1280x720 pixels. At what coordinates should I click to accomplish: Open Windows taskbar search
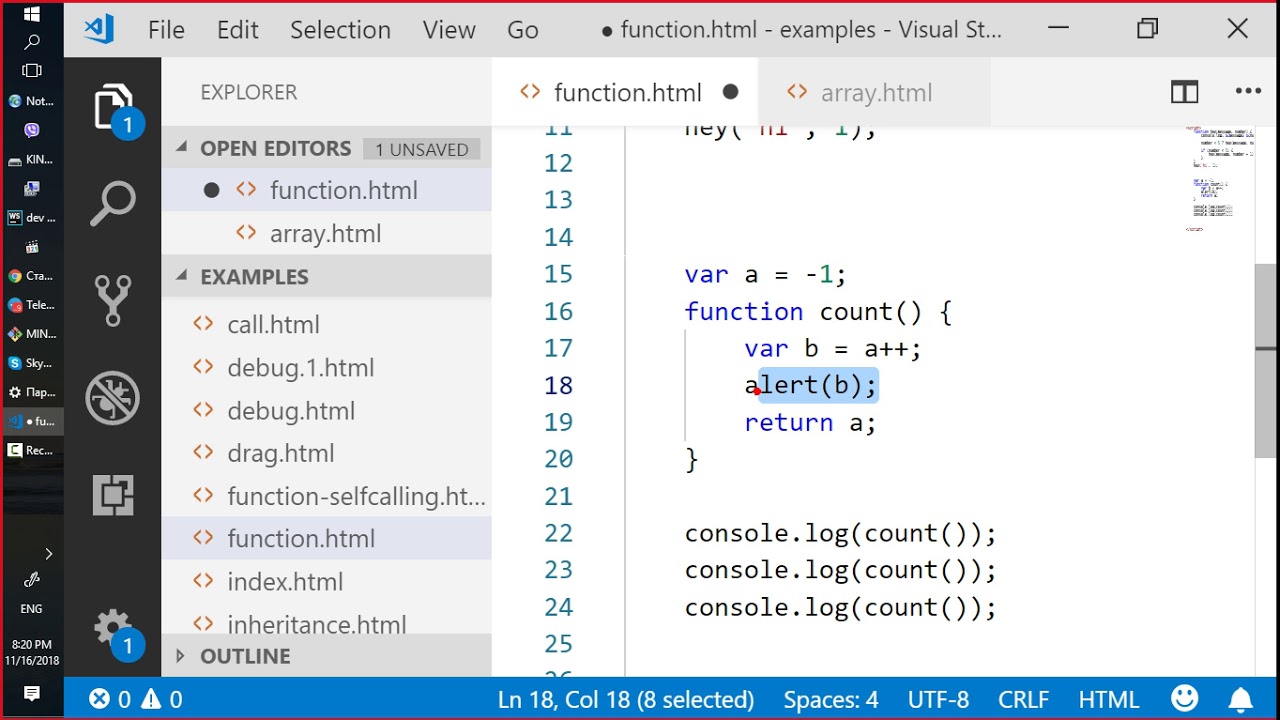pyautogui.click(x=31, y=42)
